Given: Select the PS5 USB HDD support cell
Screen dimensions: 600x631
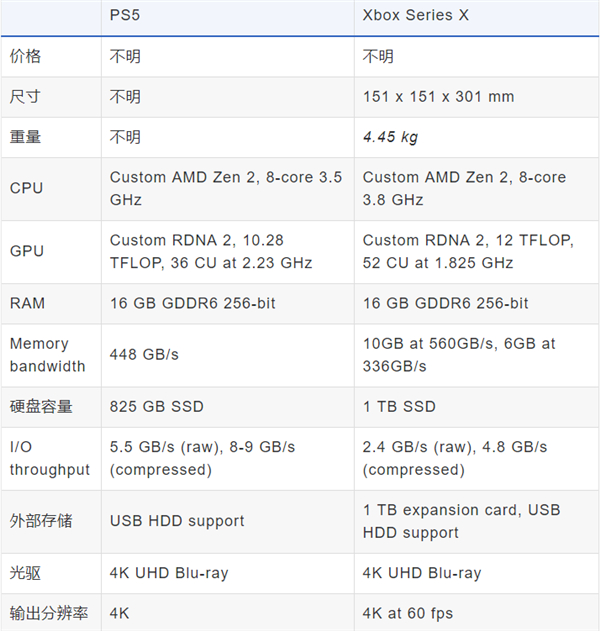Looking at the screenshot, I should click(177, 521).
